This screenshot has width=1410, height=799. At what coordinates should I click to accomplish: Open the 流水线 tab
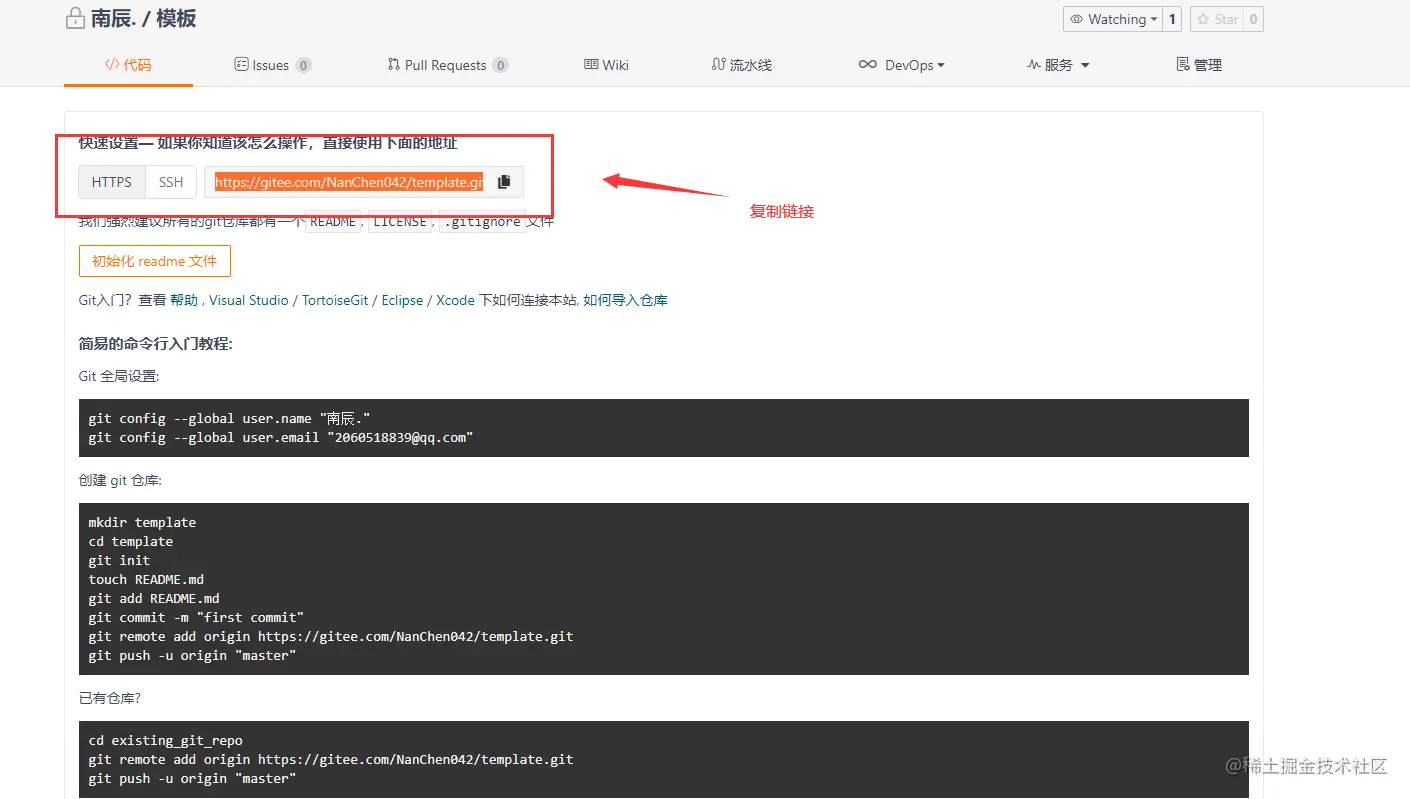click(741, 65)
